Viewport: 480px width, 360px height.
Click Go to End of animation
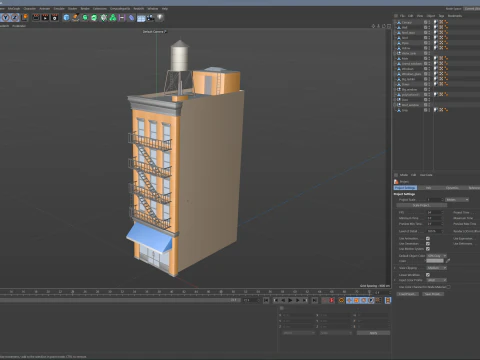(x=314, y=300)
